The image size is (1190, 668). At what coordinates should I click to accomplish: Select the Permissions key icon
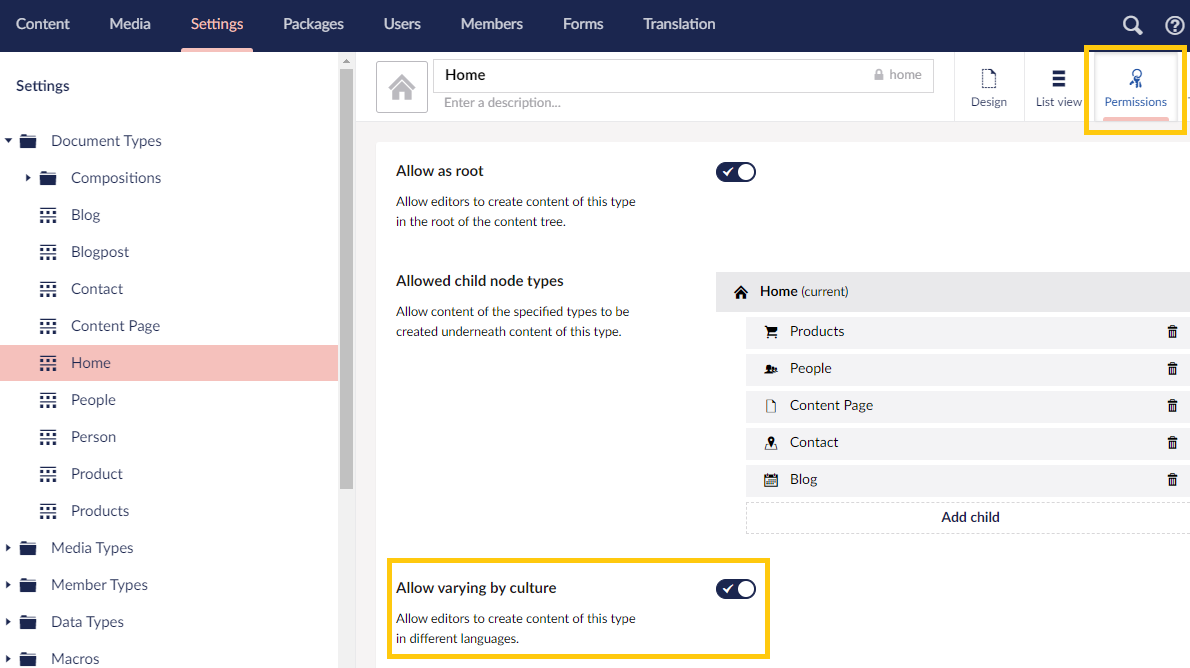pyautogui.click(x=1135, y=76)
